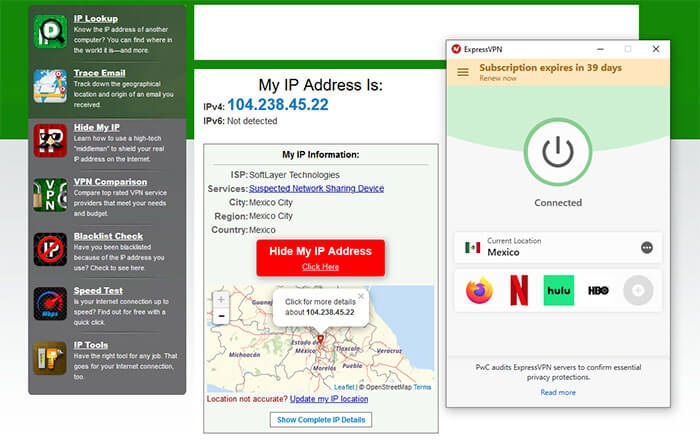Open the VPN Comparison link
700x442 pixels.
110,182
